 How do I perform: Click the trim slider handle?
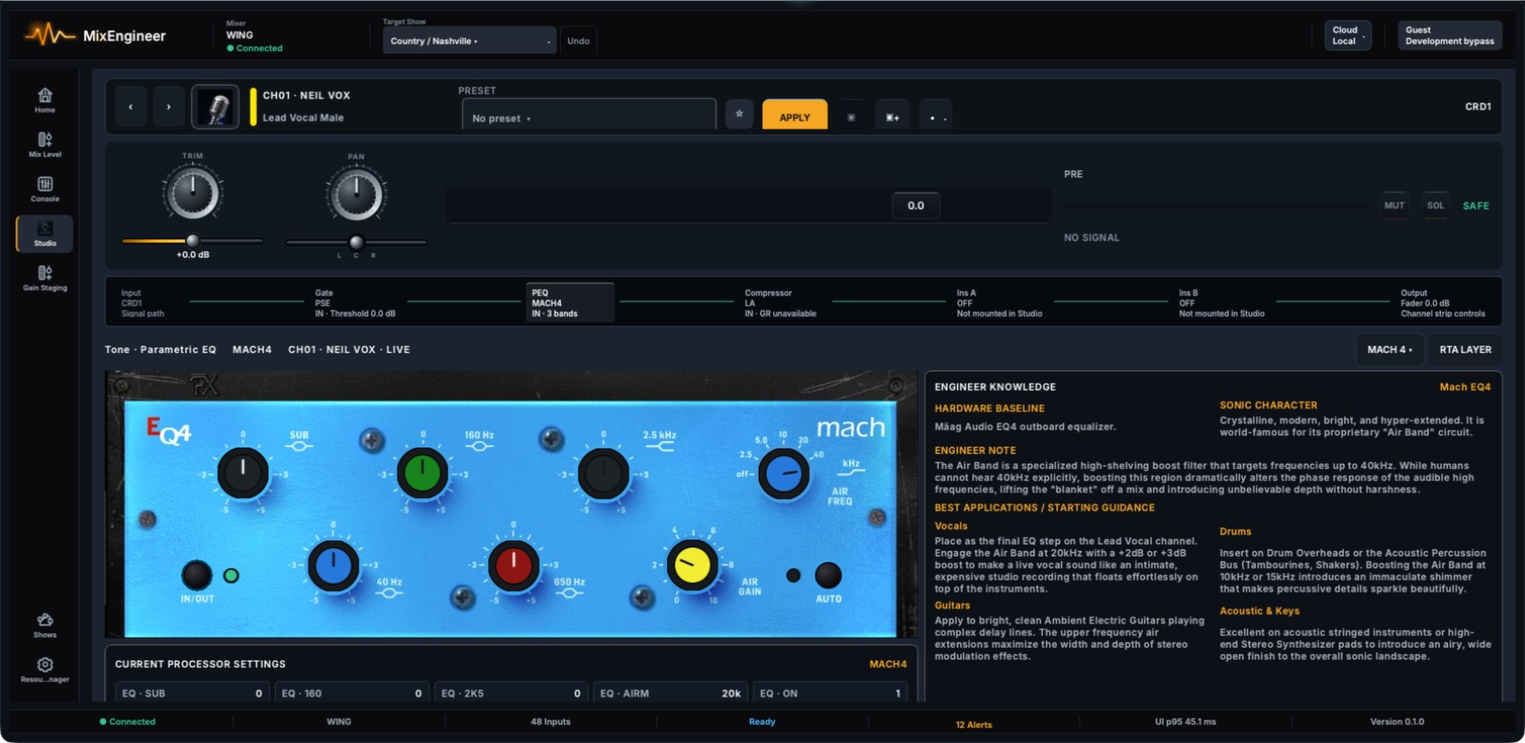tap(192, 241)
